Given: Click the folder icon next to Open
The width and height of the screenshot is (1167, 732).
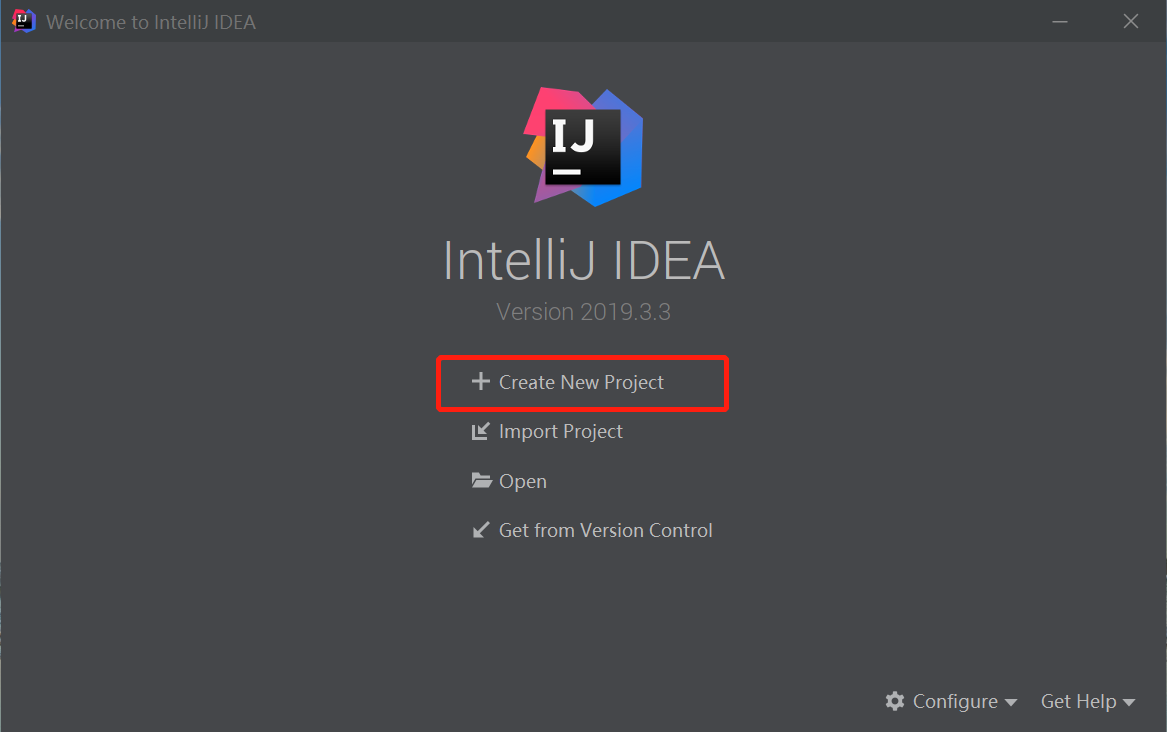Looking at the screenshot, I should [481, 480].
